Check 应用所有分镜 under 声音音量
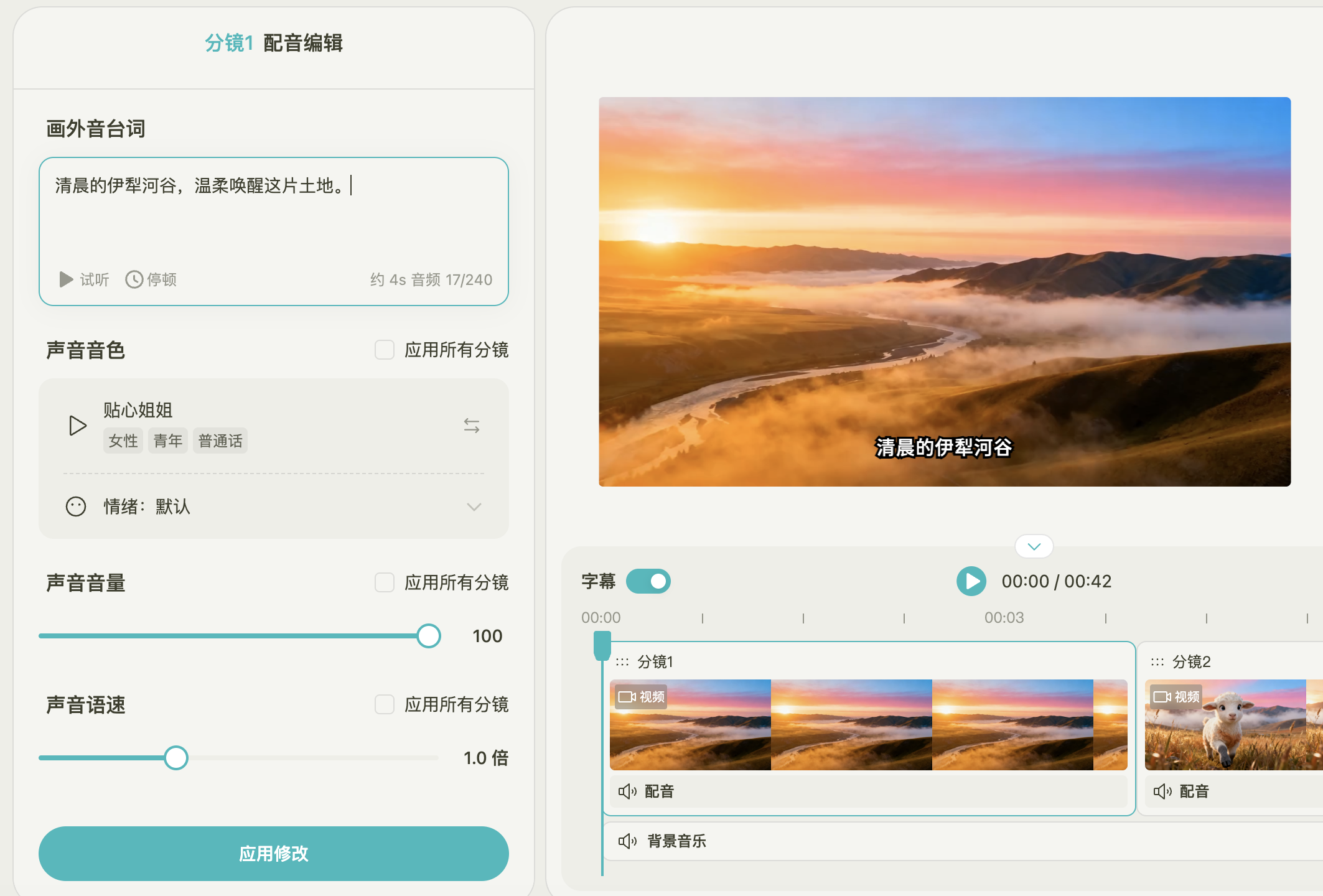 point(383,584)
